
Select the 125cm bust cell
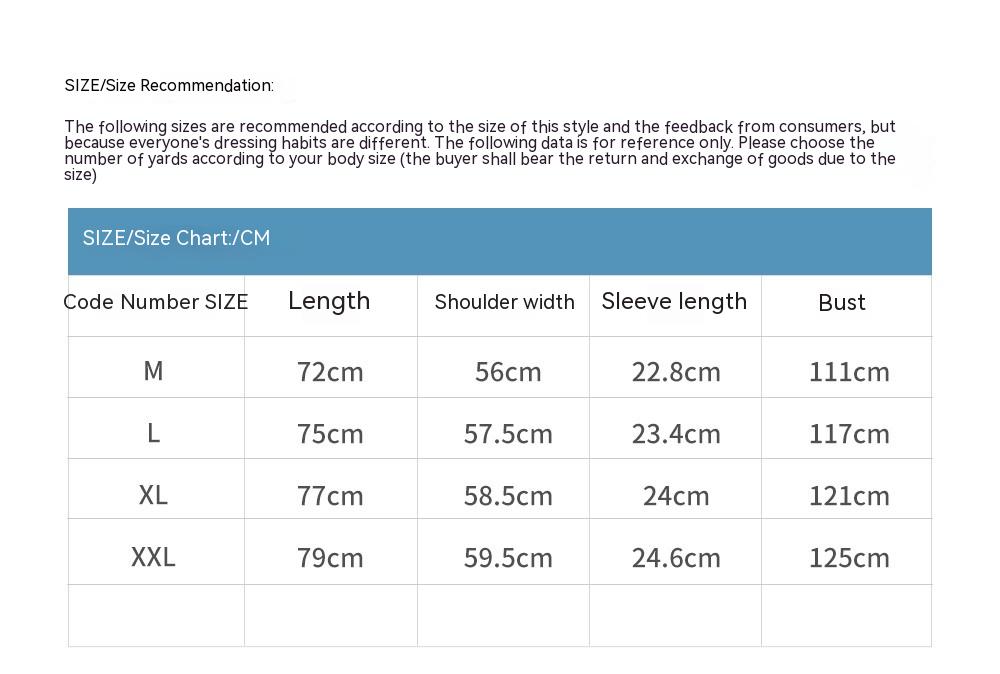pyautogui.click(x=849, y=558)
